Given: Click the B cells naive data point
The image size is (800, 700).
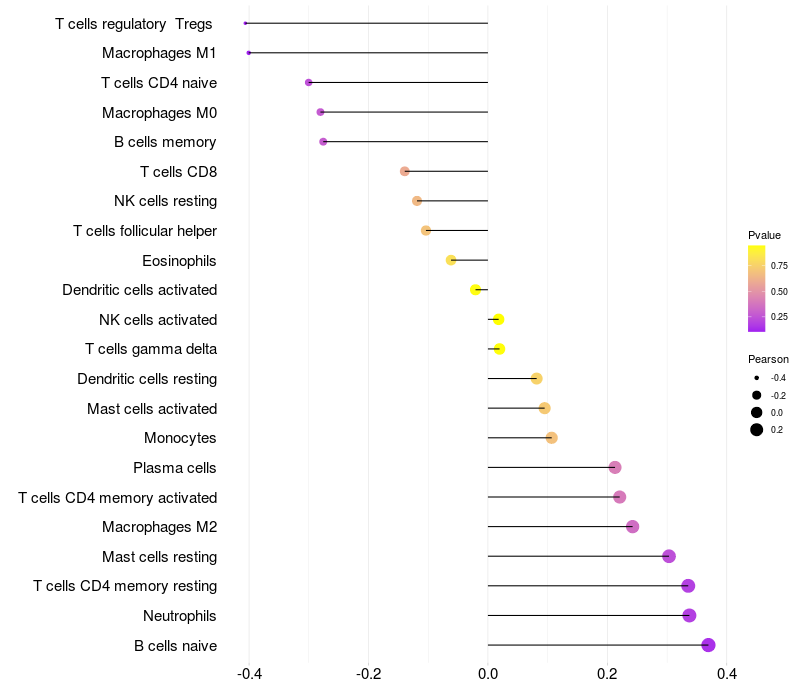Looking at the screenshot, I should tap(708, 645).
